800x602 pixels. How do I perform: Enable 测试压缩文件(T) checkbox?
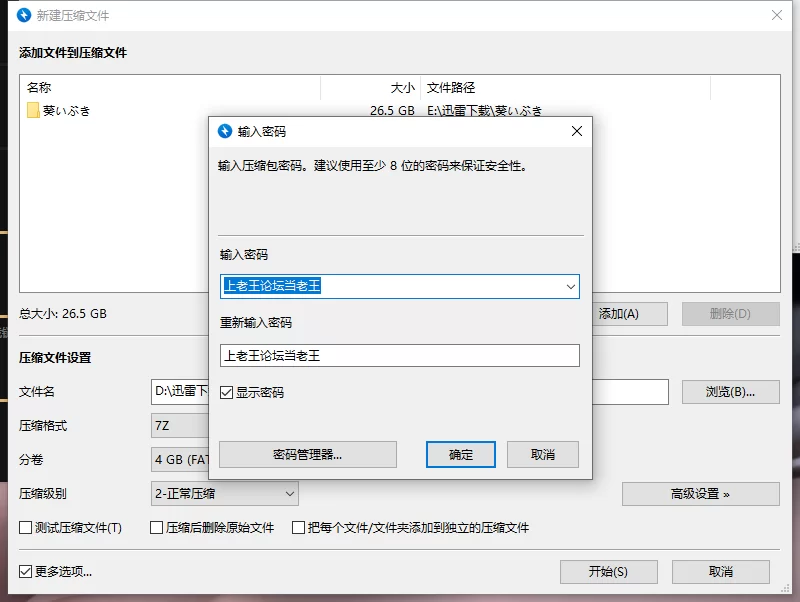[26, 528]
